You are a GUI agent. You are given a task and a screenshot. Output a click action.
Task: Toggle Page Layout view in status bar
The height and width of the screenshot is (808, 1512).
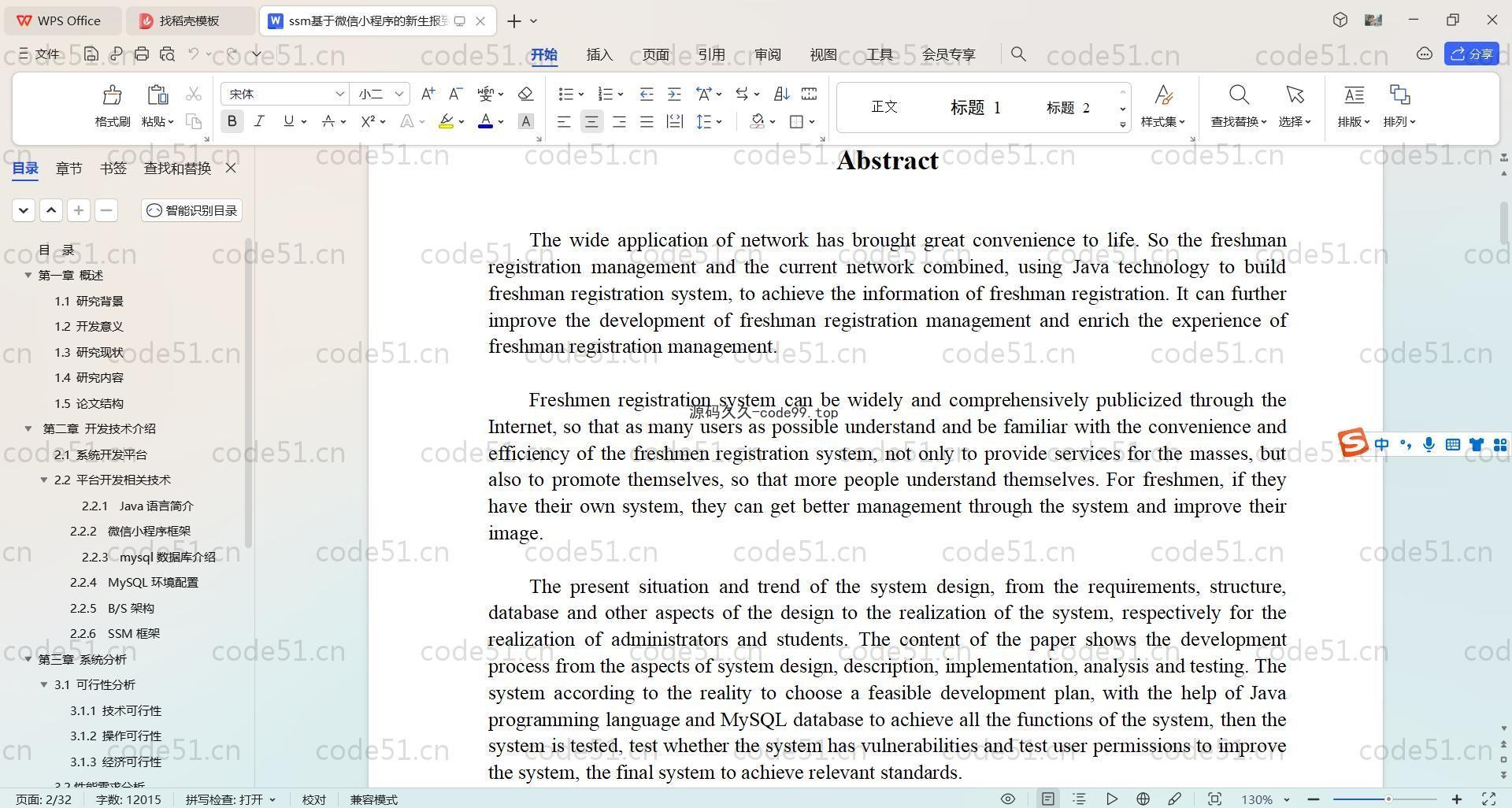coord(1047,799)
